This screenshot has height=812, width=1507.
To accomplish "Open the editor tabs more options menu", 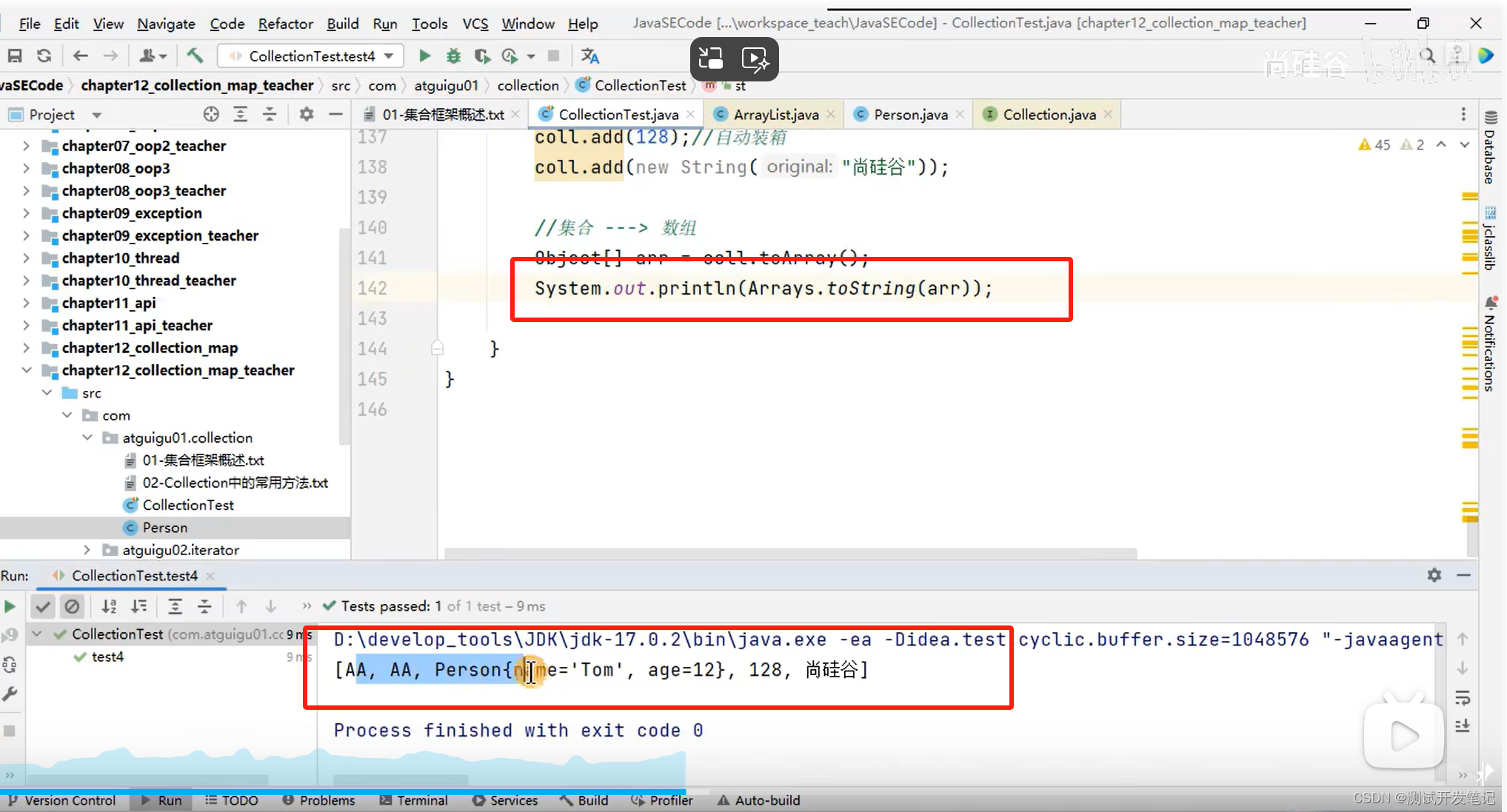I will (1463, 114).
